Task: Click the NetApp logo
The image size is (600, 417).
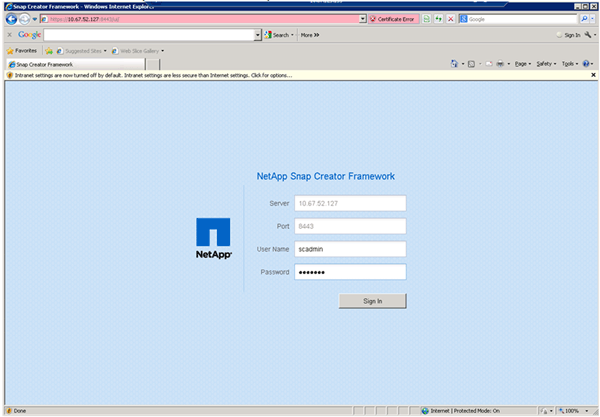Action: [214, 238]
